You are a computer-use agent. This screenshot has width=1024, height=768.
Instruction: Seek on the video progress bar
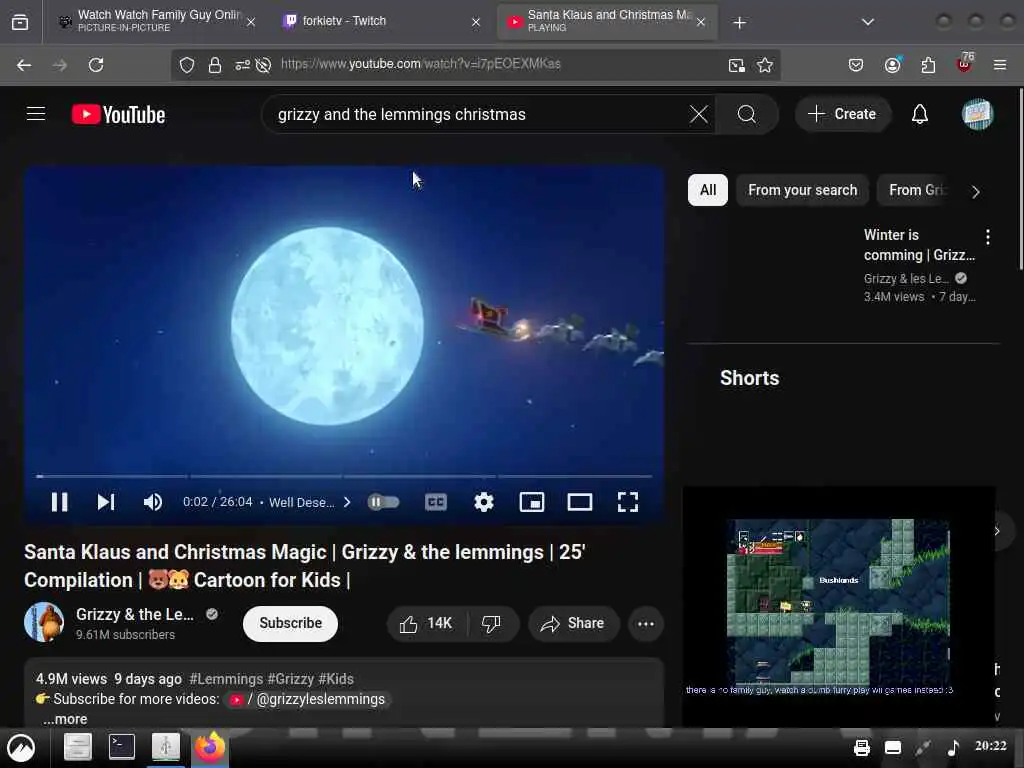[x=344, y=476]
